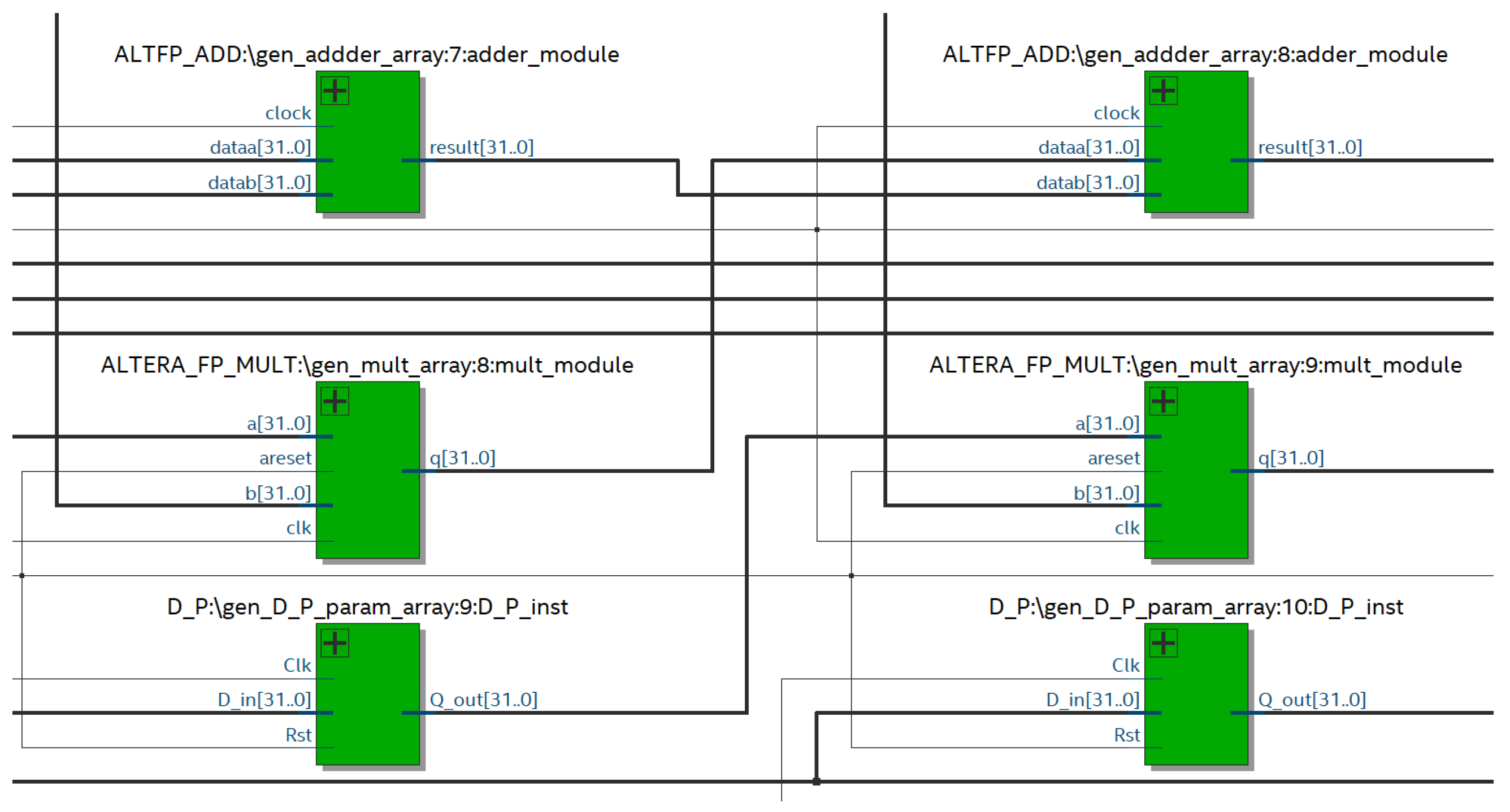The image size is (1510, 812).
Task: Click dataa[31..0] port of adder 8
Action: [x=1088, y=147]
